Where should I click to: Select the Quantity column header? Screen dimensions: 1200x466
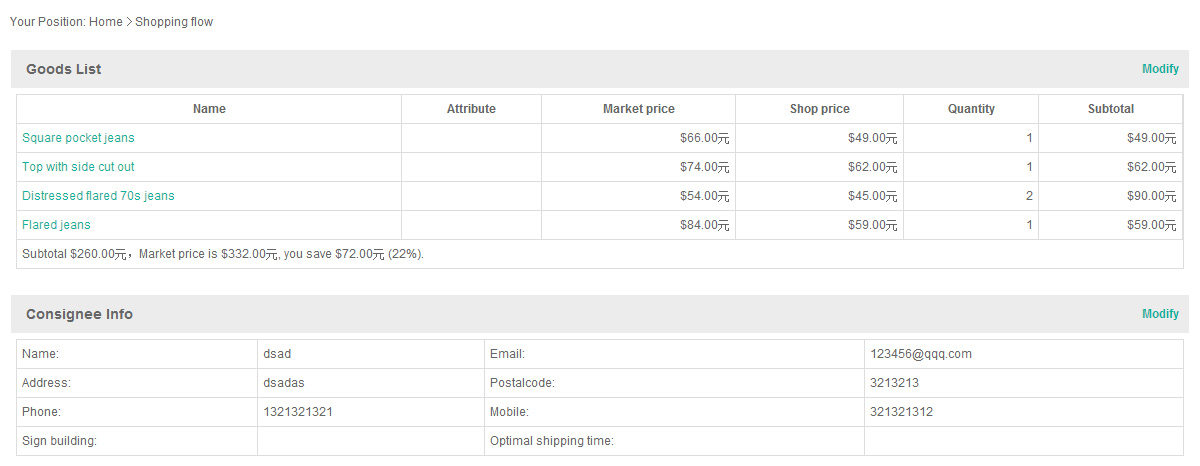[971, 109]
